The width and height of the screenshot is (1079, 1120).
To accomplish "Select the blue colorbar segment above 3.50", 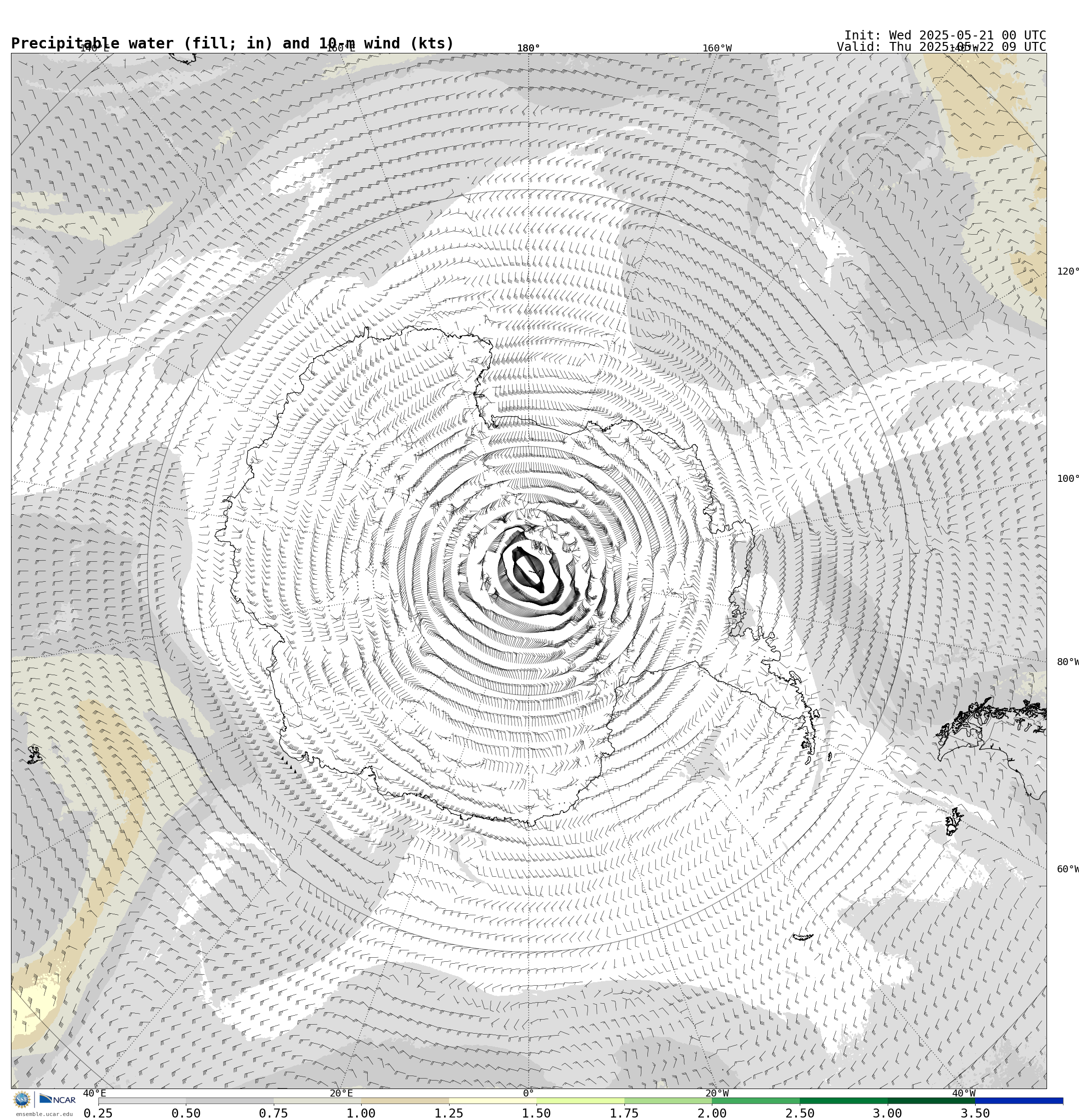I will 1019,1101.
